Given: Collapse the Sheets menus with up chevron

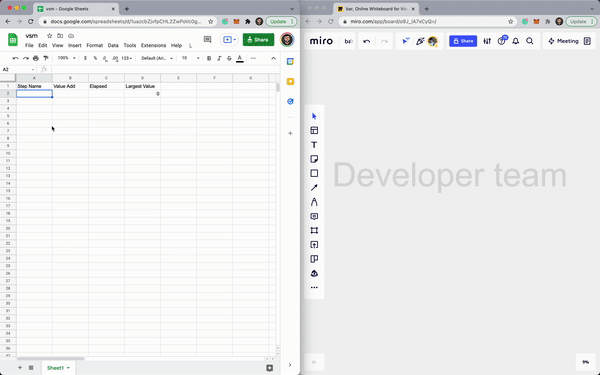Looking at the screenshot, I should click(273, 58).
